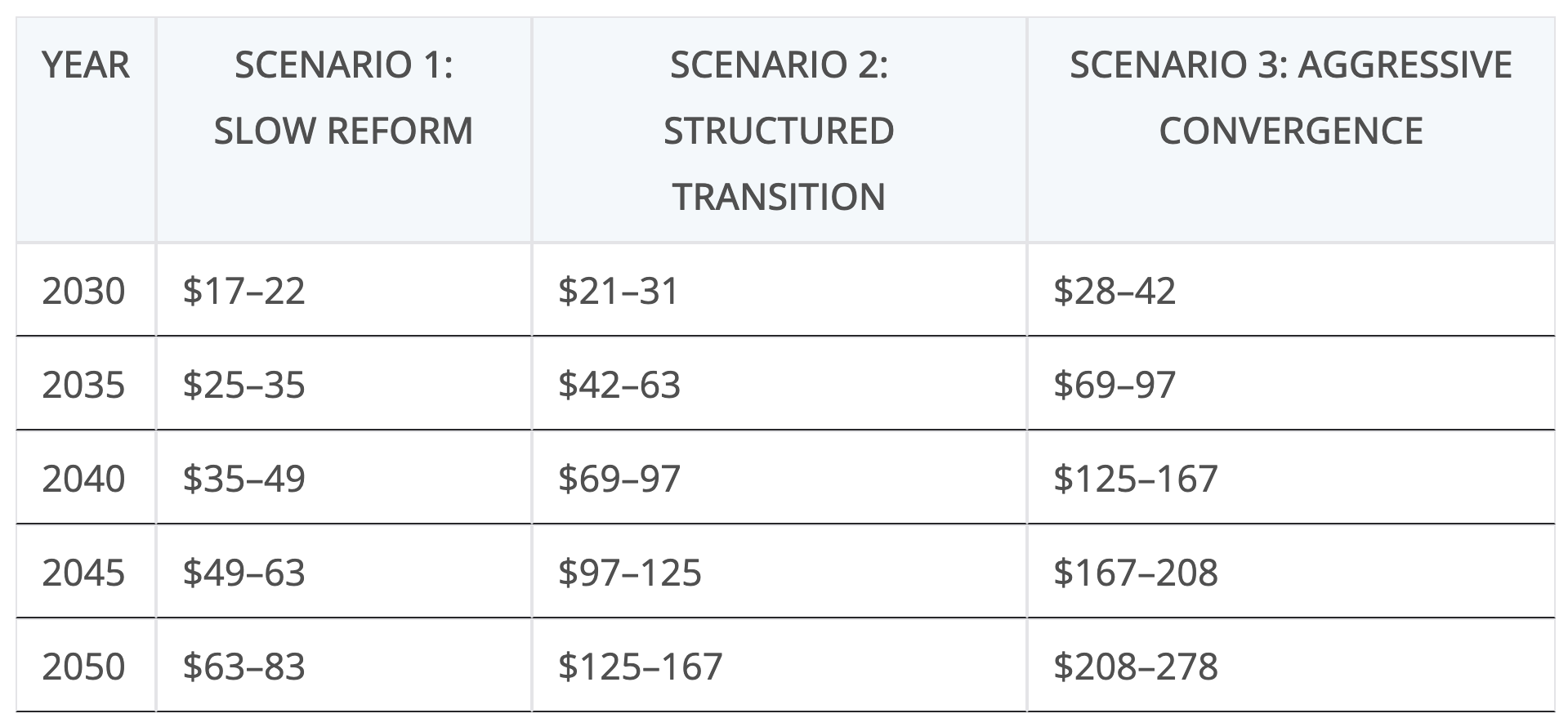Click the YEAR column header
The image size is (1568, 727).
point(86,65)
